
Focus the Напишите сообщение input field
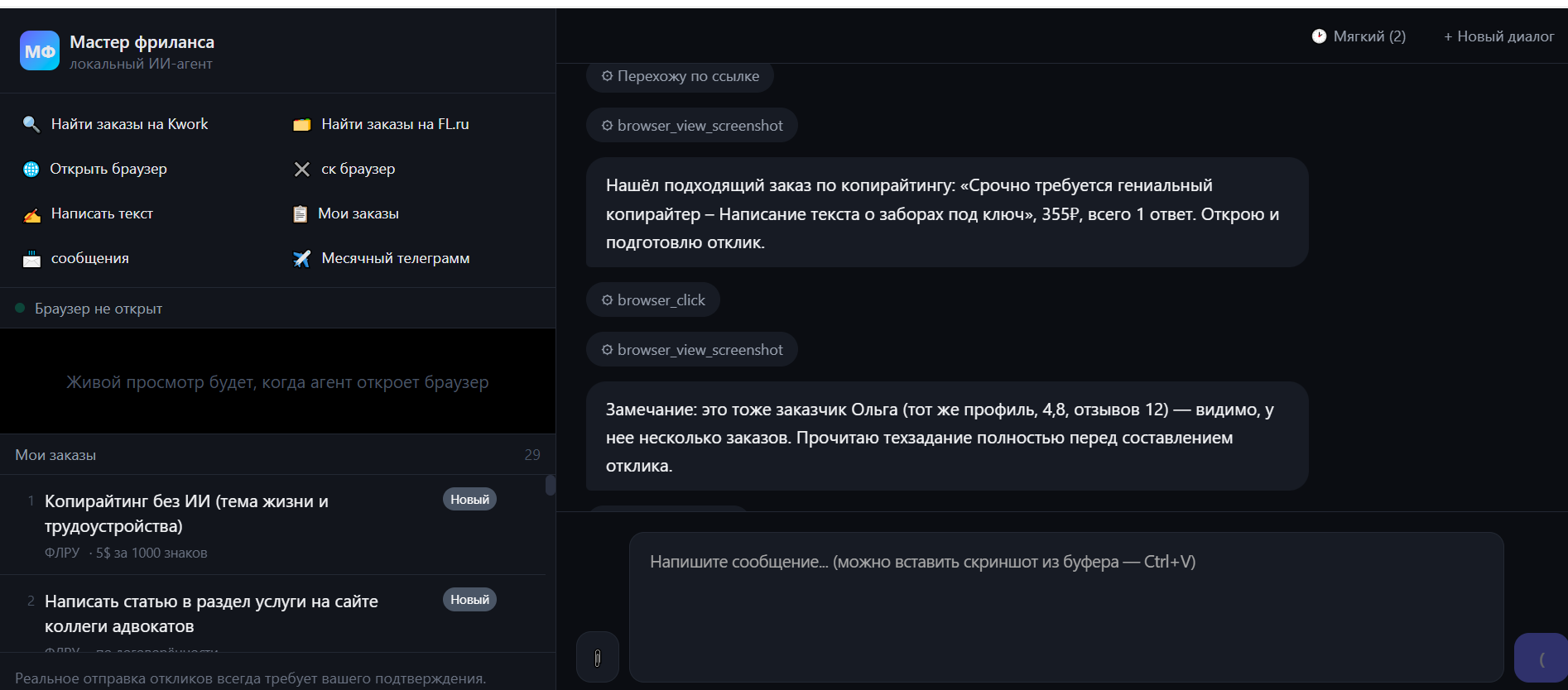1066,607
